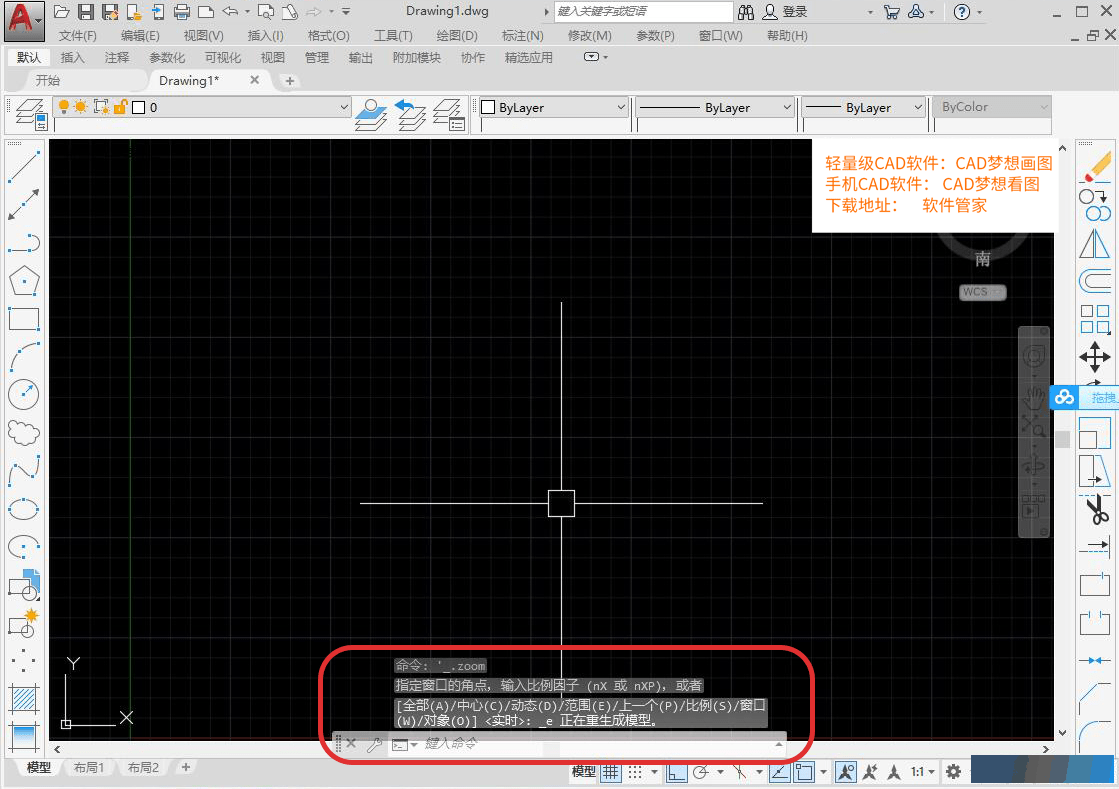This screenshot has height=789, width=1119.
Task: Expand the layer 0 dropdown list
Action: coord(343,107)
